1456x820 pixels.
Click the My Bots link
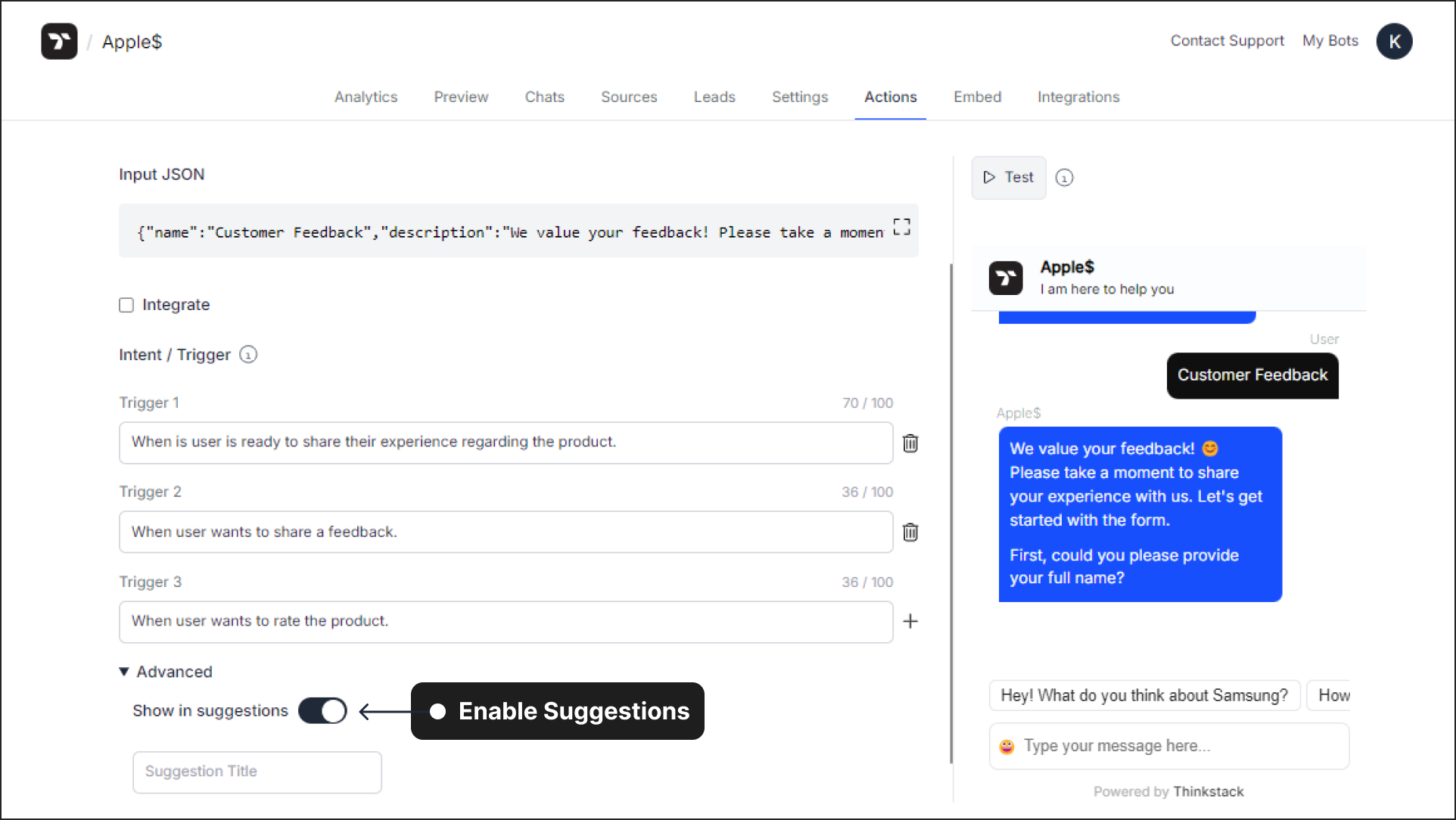click(x=1329, y=40)
